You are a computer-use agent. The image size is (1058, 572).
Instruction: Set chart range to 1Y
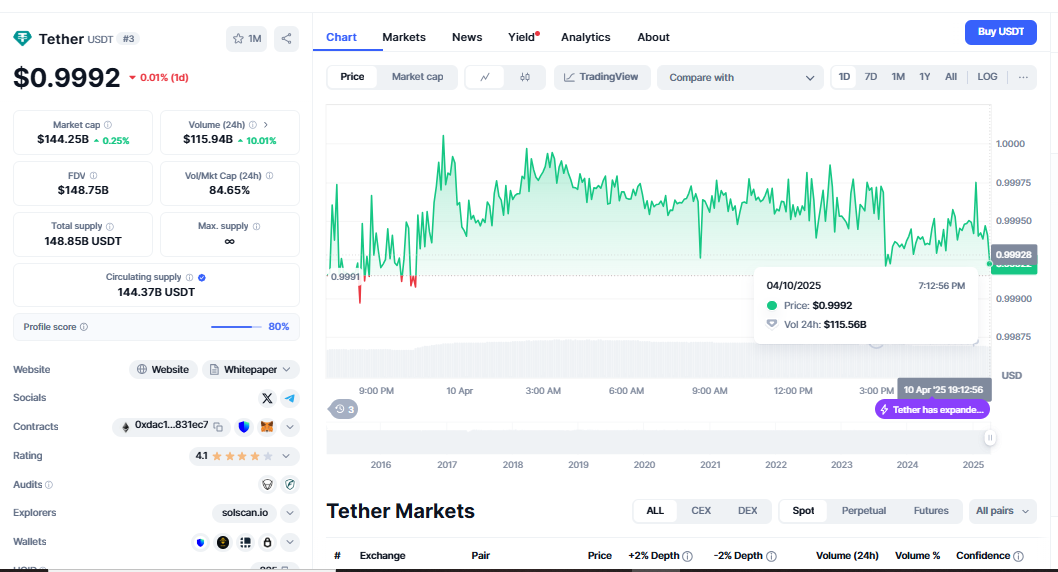pyautogui.click(x=924, y=77)
